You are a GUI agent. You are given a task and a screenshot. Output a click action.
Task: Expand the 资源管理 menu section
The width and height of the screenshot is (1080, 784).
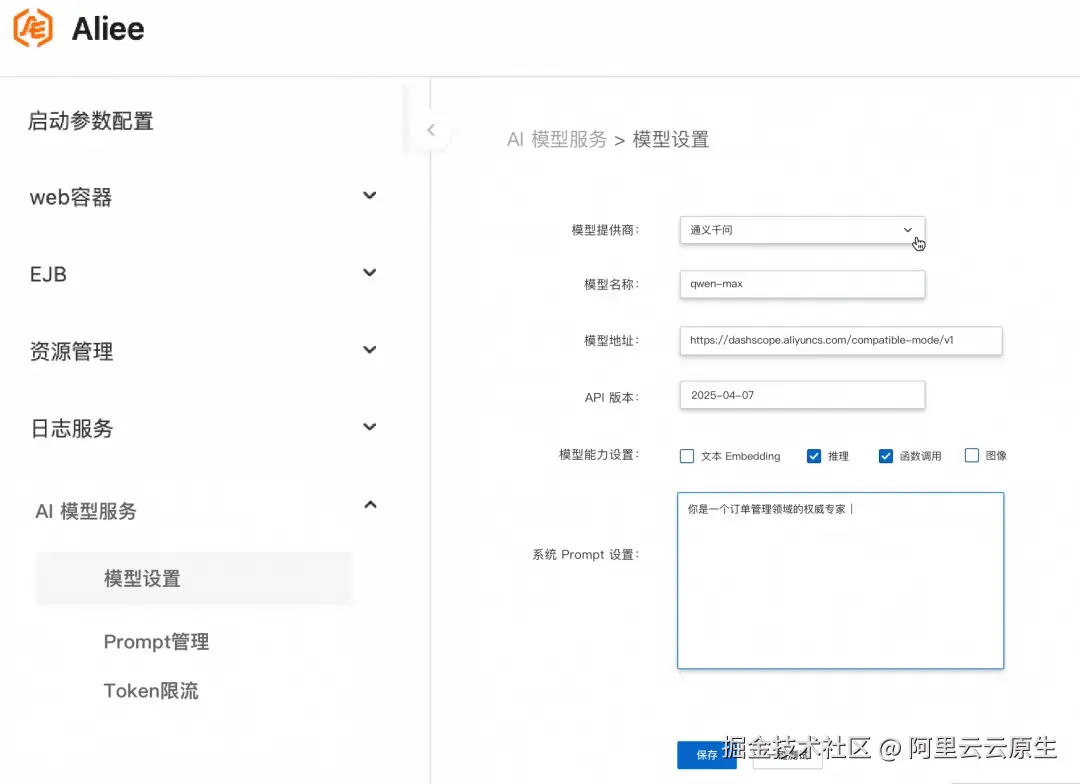pyautogui.click(x=369, y=350)
